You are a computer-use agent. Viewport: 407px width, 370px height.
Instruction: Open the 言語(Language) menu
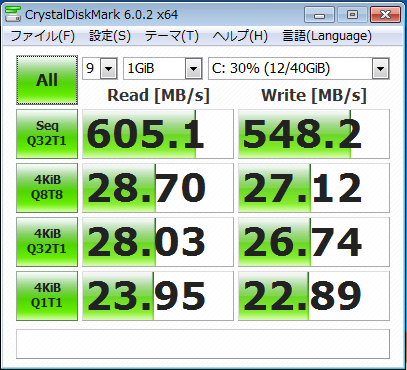[x=327, y=36]
